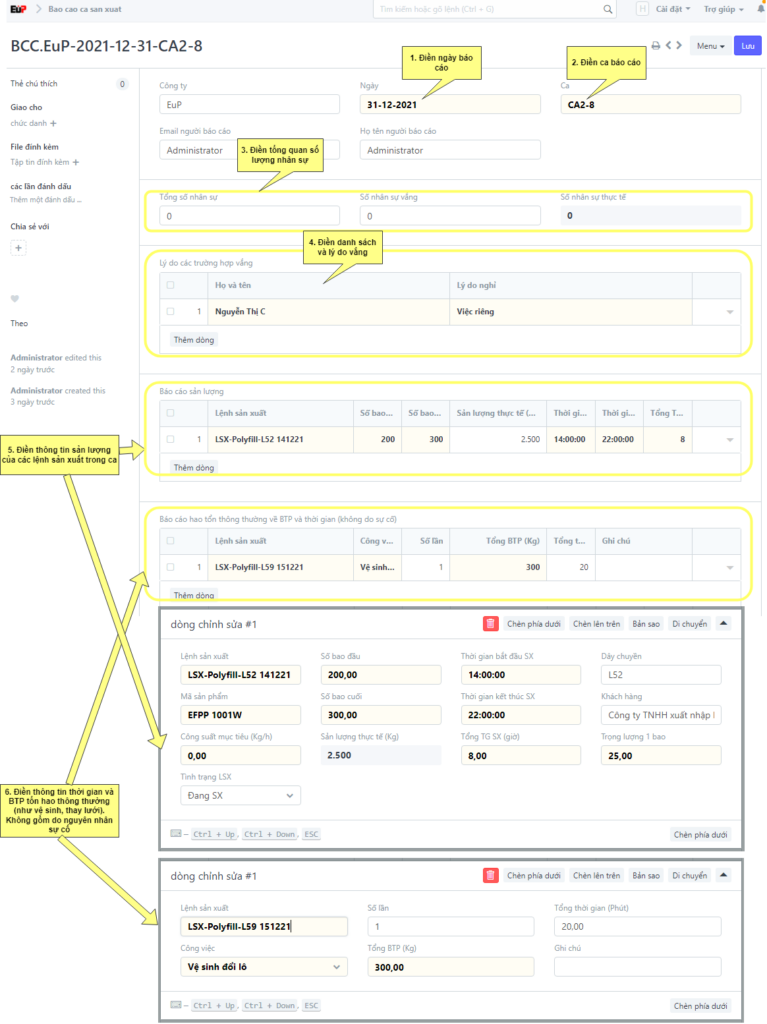Viewport: 767px width, 1024px height.
Task: Click the print icon beside Menu
Action: coord(656,46)
